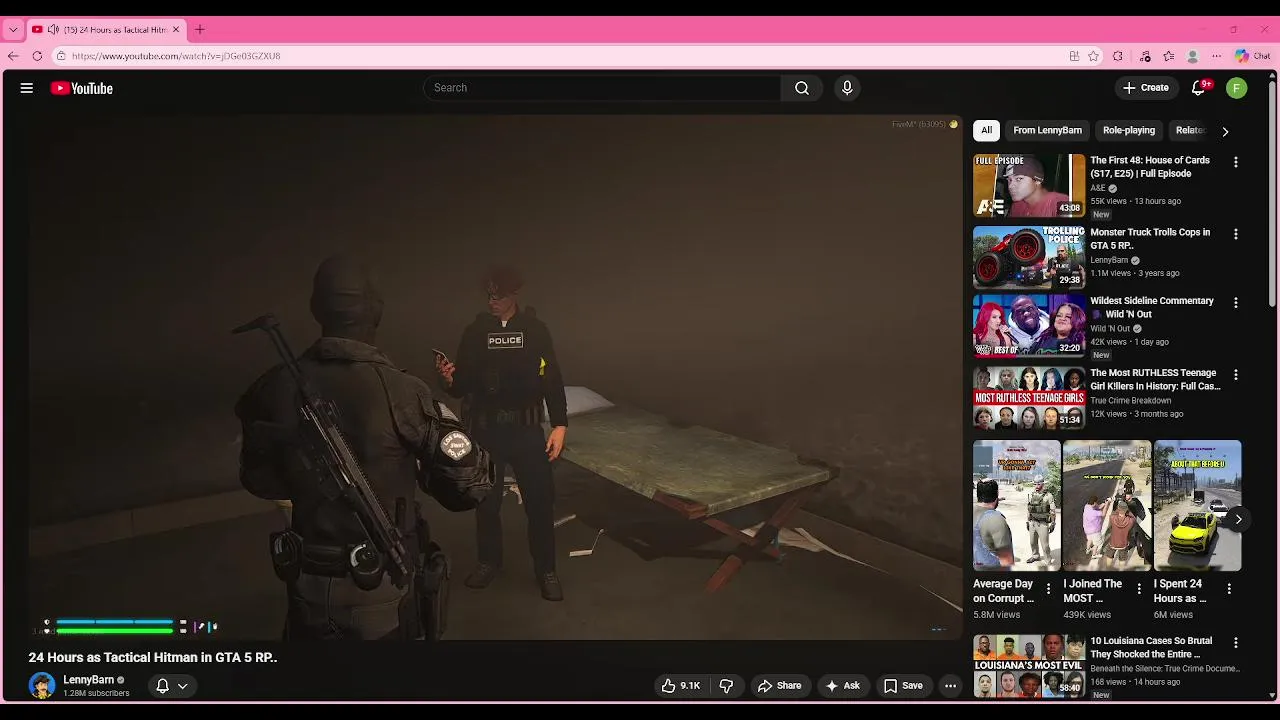Open Most Ruthless Teenage Girls thumbnail
Image resolution: width=1280 pixels, height=720 pixels.
[x=1029, y=398]
